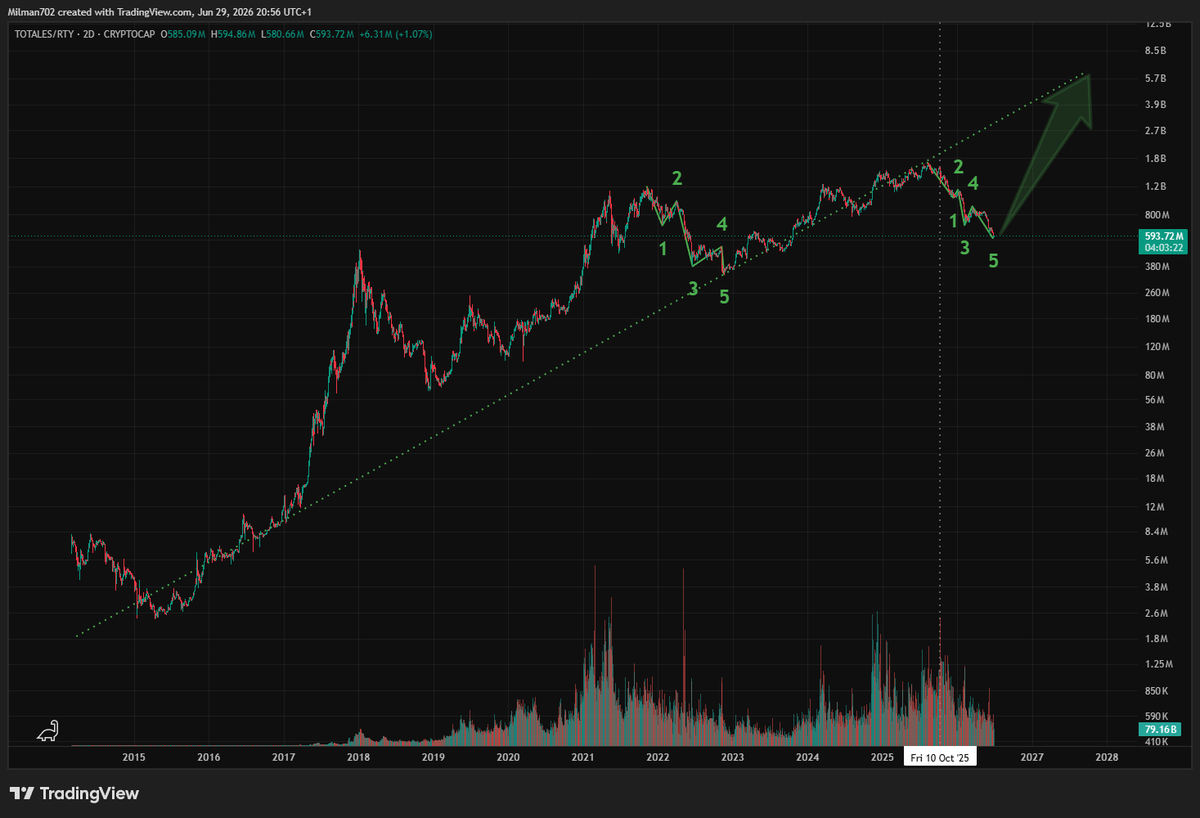Viewport: 1200px width, 818px height.
Task: Click the 38M price scale label
Action: click(1153, 427)
